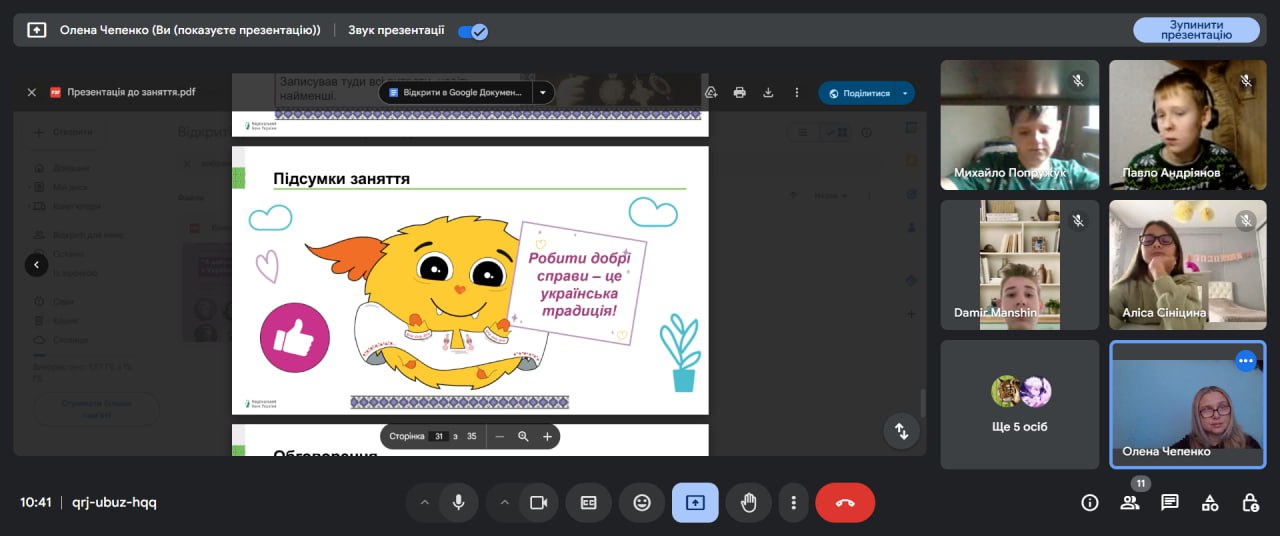
Task: Toggle the presentation audio switch
Action: pyautogui.click(x=472, y=31)
